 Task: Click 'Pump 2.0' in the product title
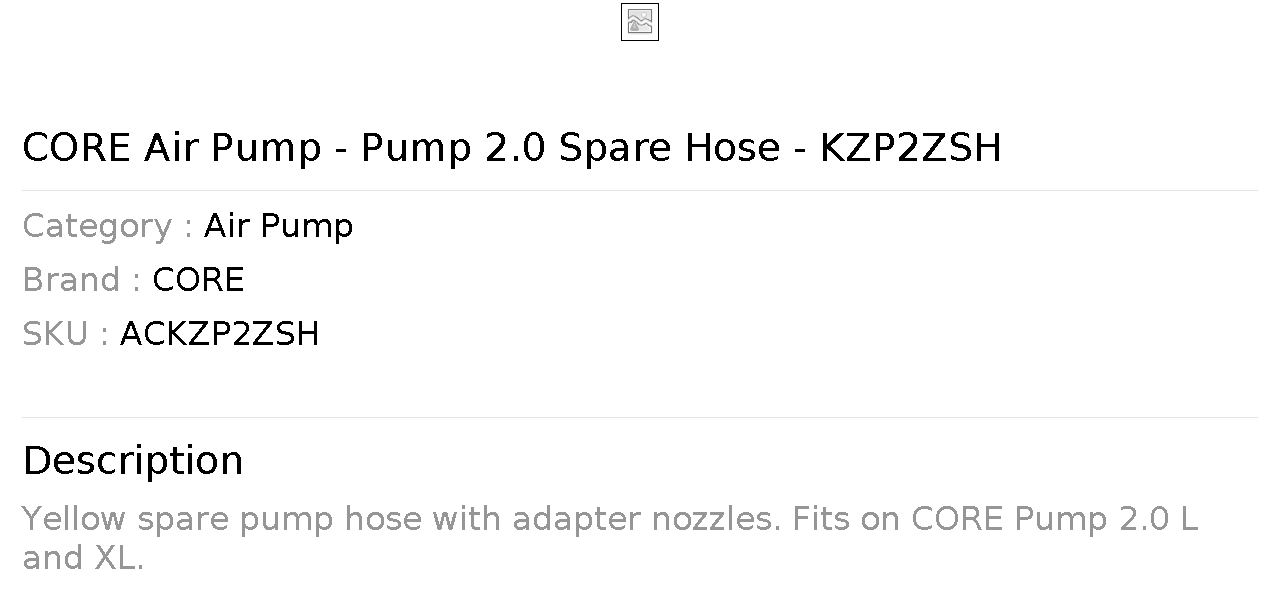point(453,148)
